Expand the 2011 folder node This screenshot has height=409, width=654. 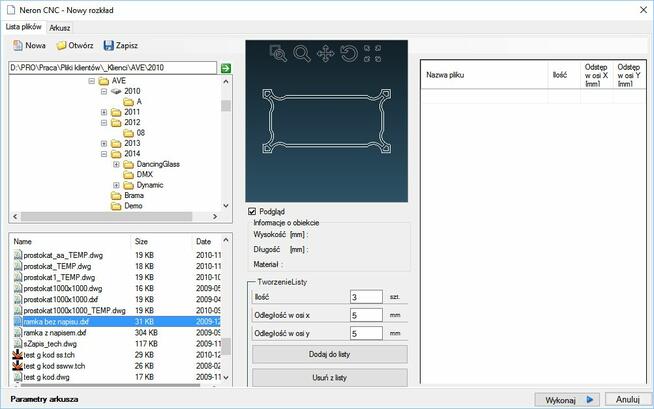[104, 112]
